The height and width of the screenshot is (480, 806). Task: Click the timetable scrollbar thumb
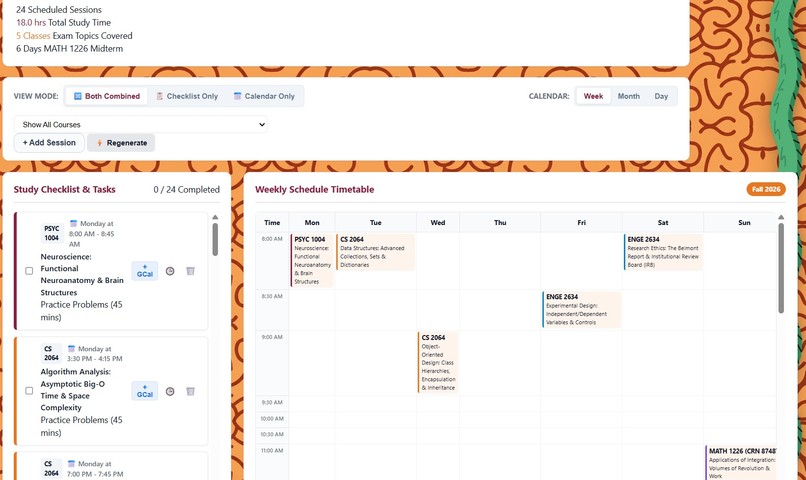pos(781,268)
